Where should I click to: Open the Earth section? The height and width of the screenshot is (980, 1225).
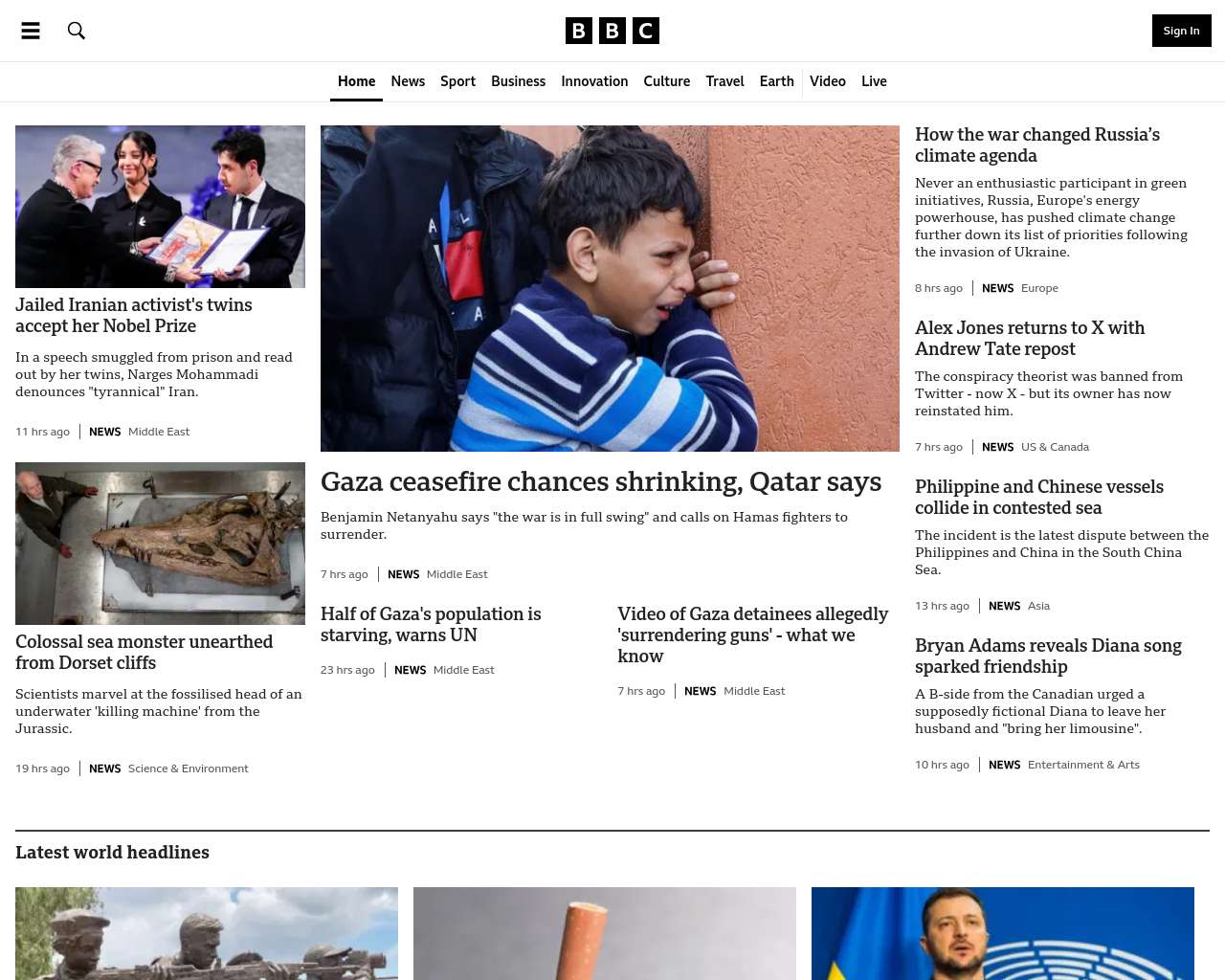click(777, 81)
